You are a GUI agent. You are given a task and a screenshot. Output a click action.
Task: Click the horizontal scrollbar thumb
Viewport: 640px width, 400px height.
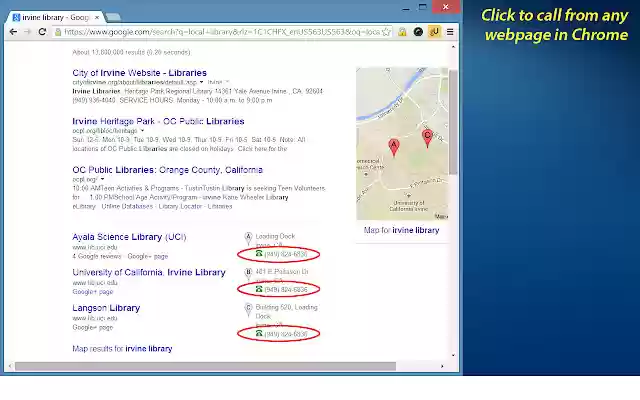(x=205, y=367)
